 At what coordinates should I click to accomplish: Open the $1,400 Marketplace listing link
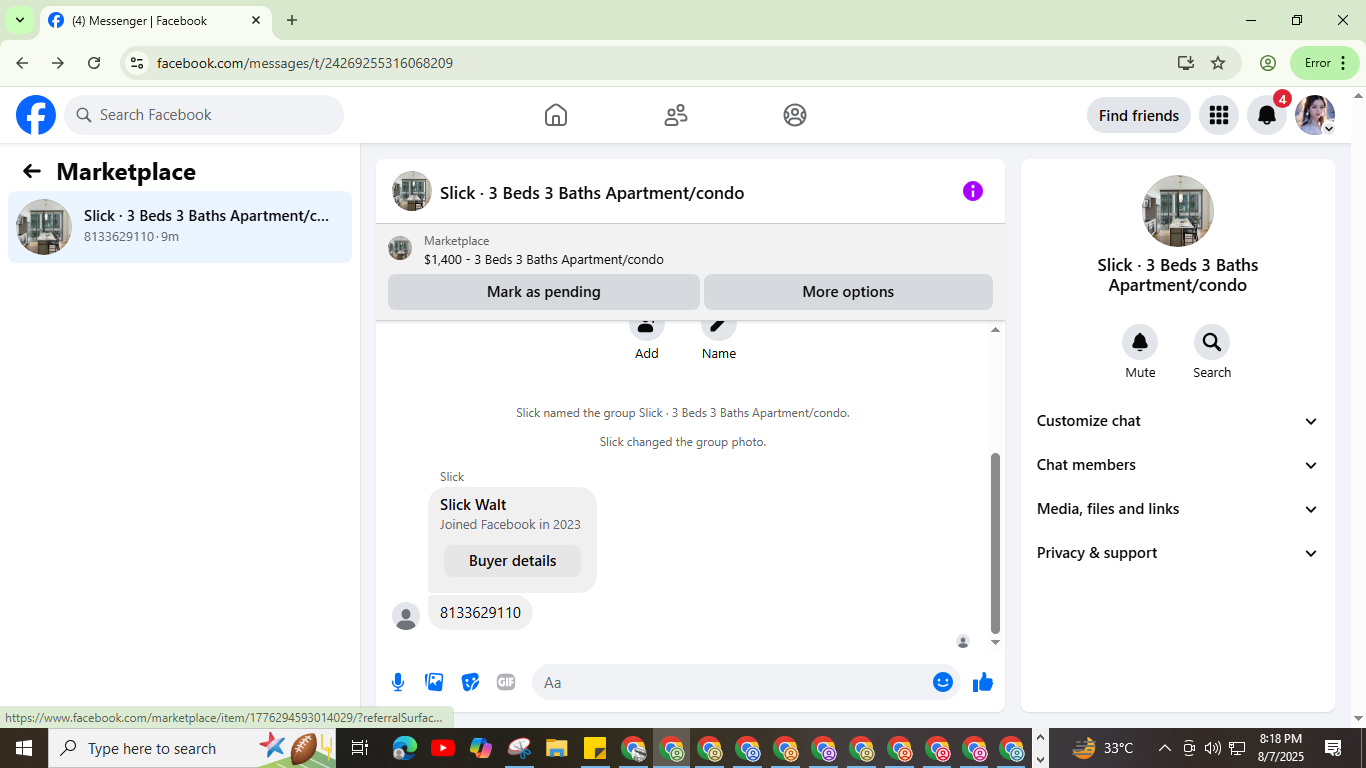click(543, 259)
